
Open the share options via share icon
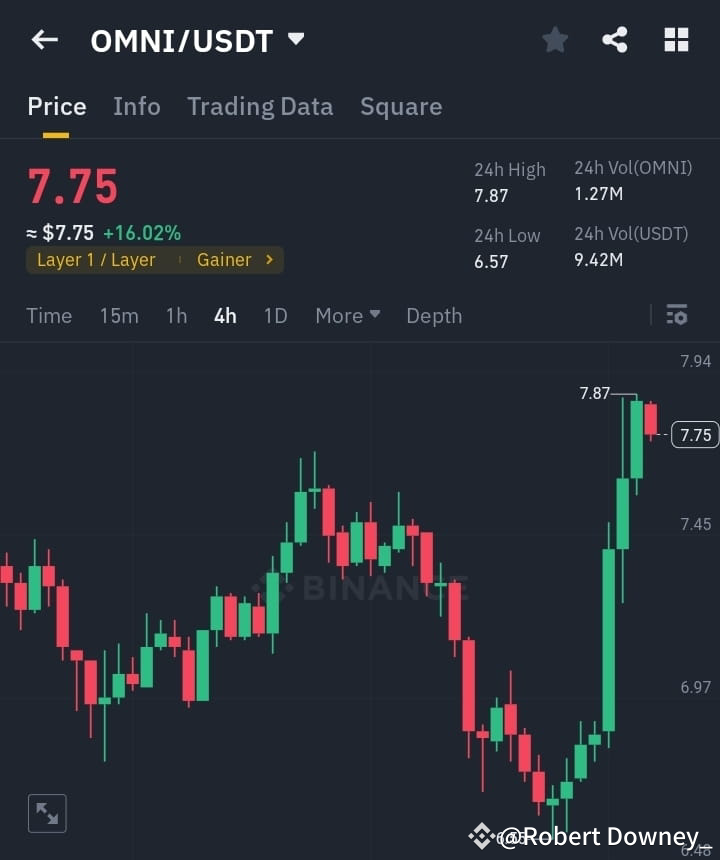point(615,40)
